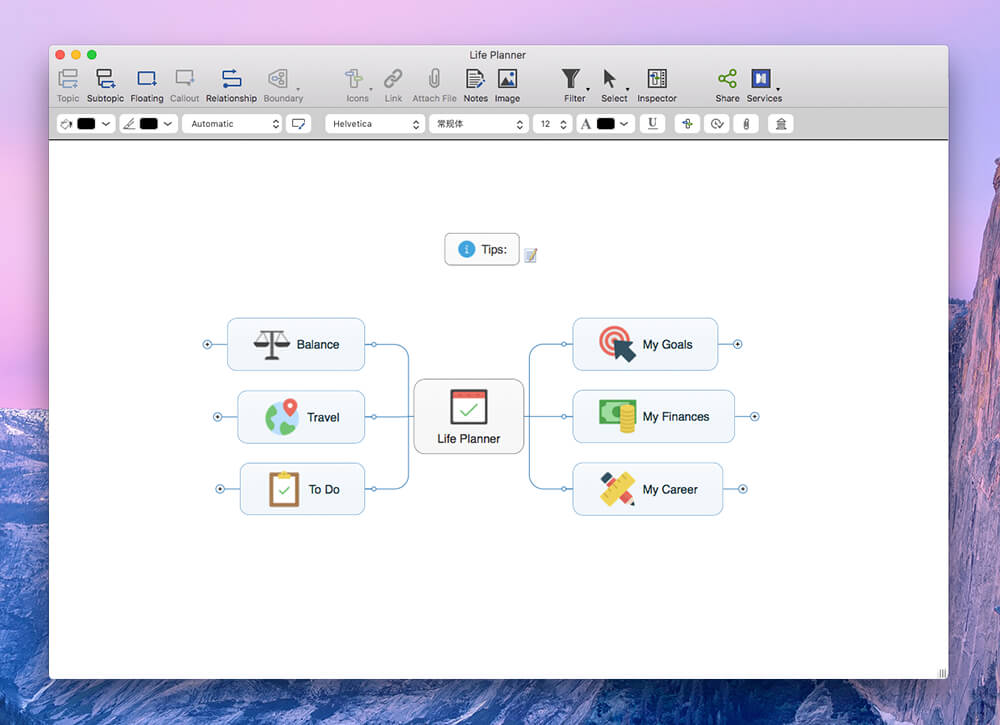Click the callout shape button in format bar

tap(298, 124)
